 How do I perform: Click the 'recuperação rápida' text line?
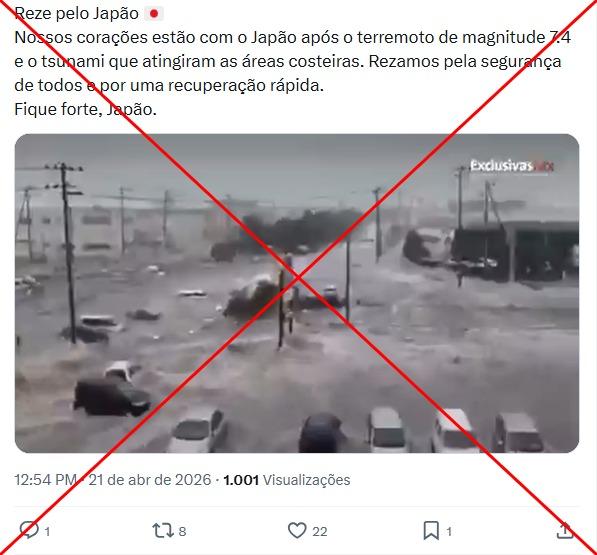pos(246,86)
